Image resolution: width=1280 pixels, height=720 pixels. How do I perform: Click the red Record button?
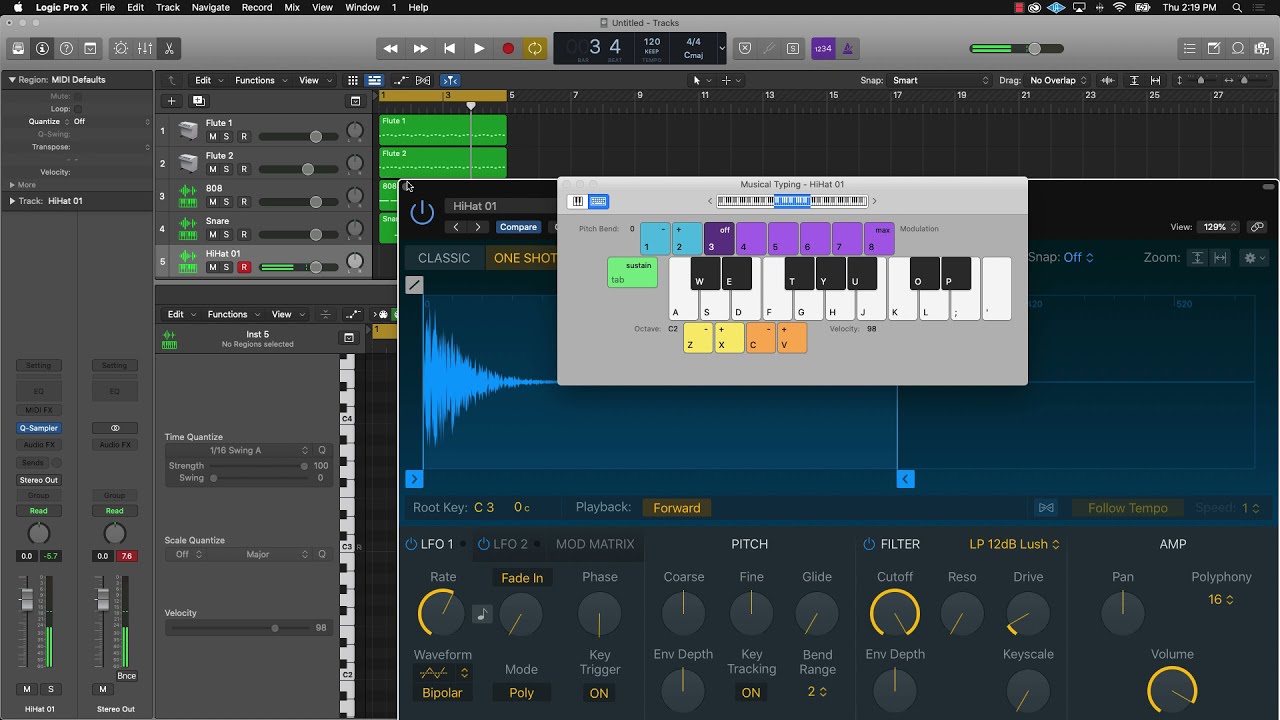click(508, 48)
